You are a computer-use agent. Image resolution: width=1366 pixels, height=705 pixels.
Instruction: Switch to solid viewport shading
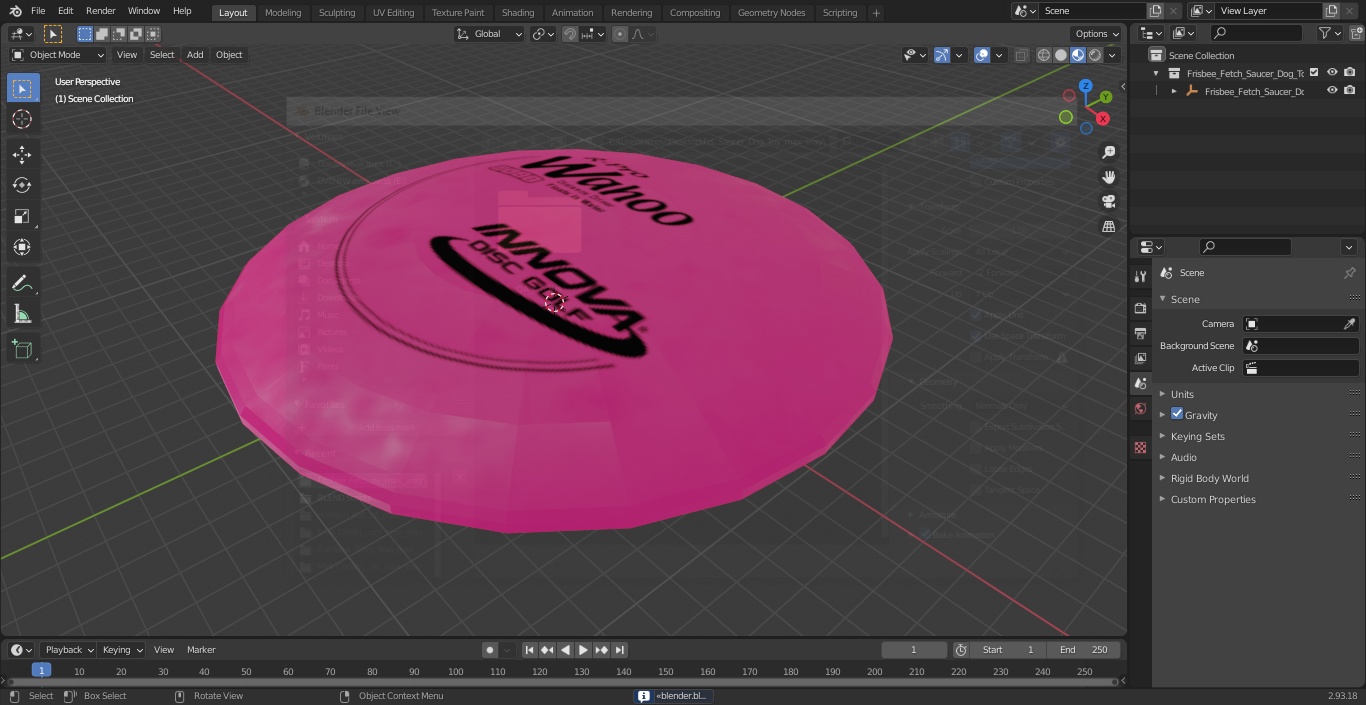(1061, 55)
